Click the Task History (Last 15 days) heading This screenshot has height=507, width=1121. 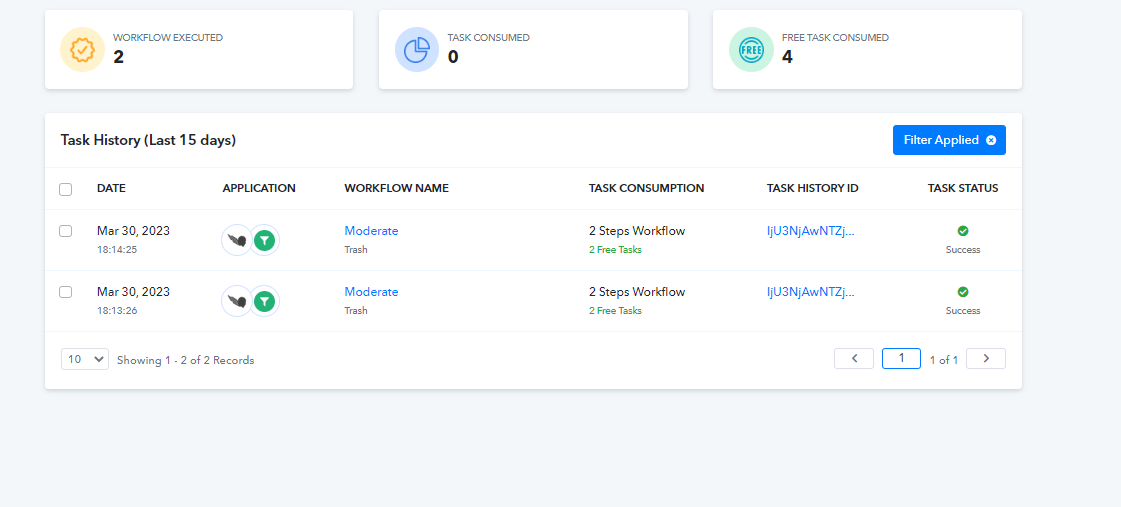pyautogui.click(x=148, y=141)
